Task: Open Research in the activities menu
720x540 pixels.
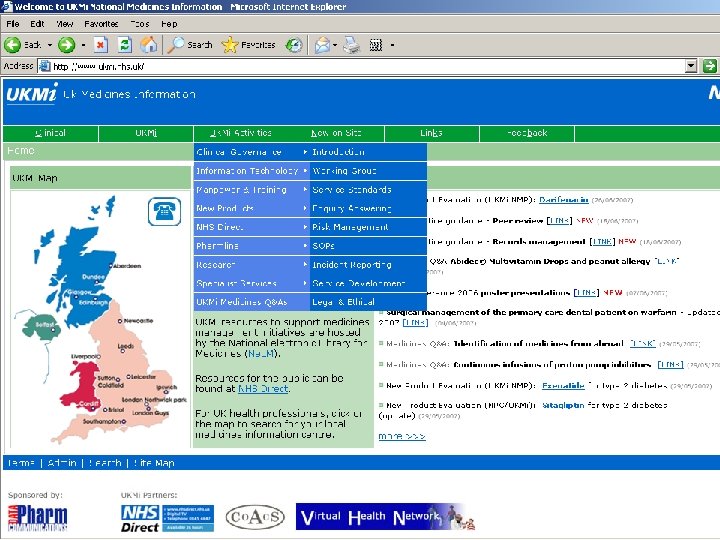Action: [x=251, y=265]
